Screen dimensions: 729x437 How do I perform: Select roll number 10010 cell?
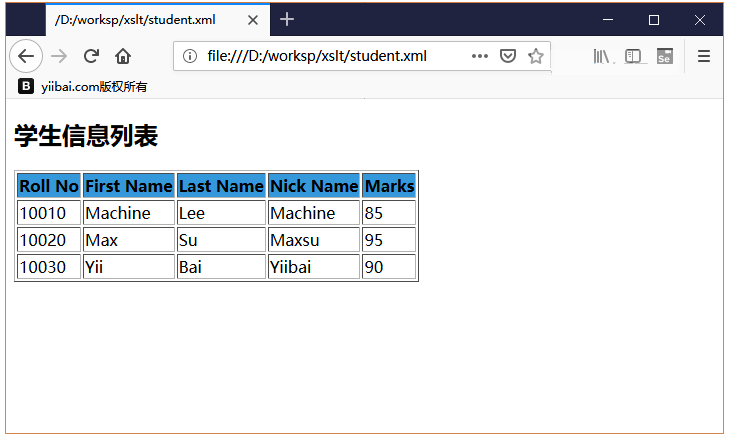[49, 213]
